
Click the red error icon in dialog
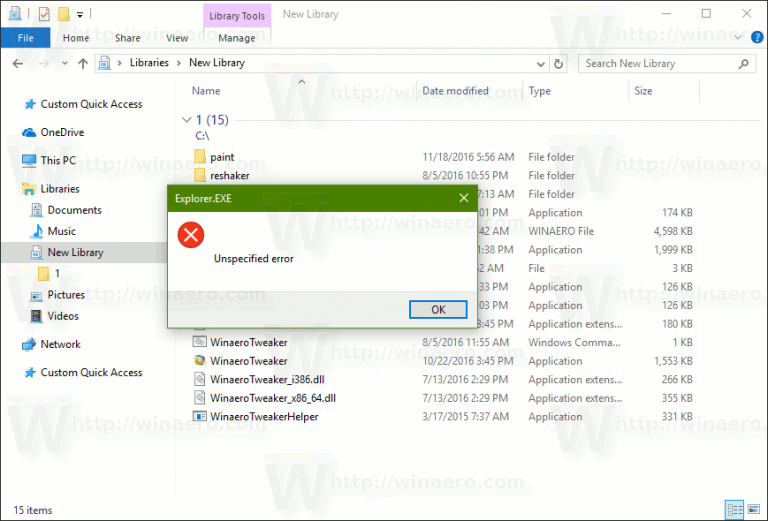click(x=191, y=235)
